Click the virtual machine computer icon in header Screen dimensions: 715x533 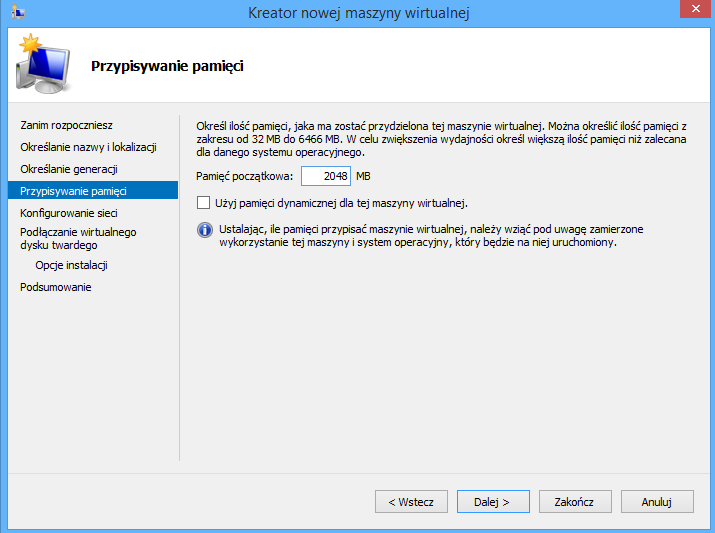(43, 64)
